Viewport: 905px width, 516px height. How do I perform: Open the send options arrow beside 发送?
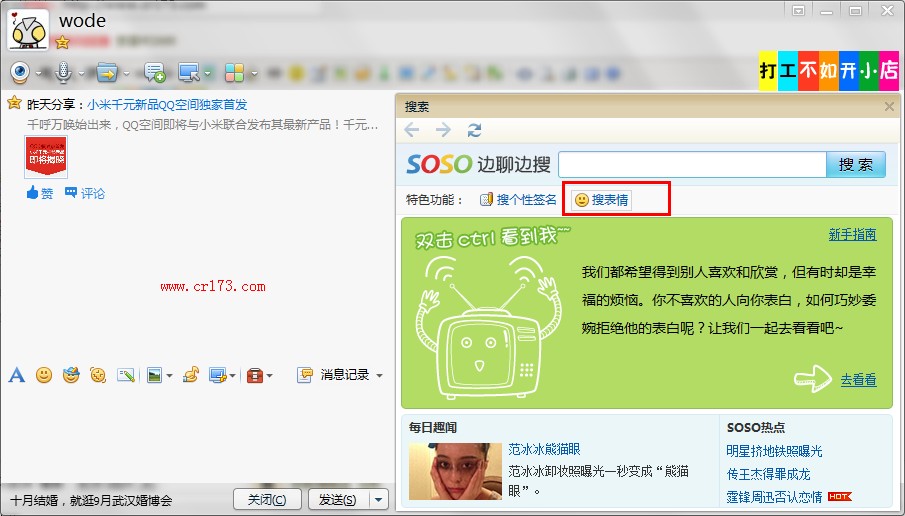pyautogui.click(x=378, y=499)
